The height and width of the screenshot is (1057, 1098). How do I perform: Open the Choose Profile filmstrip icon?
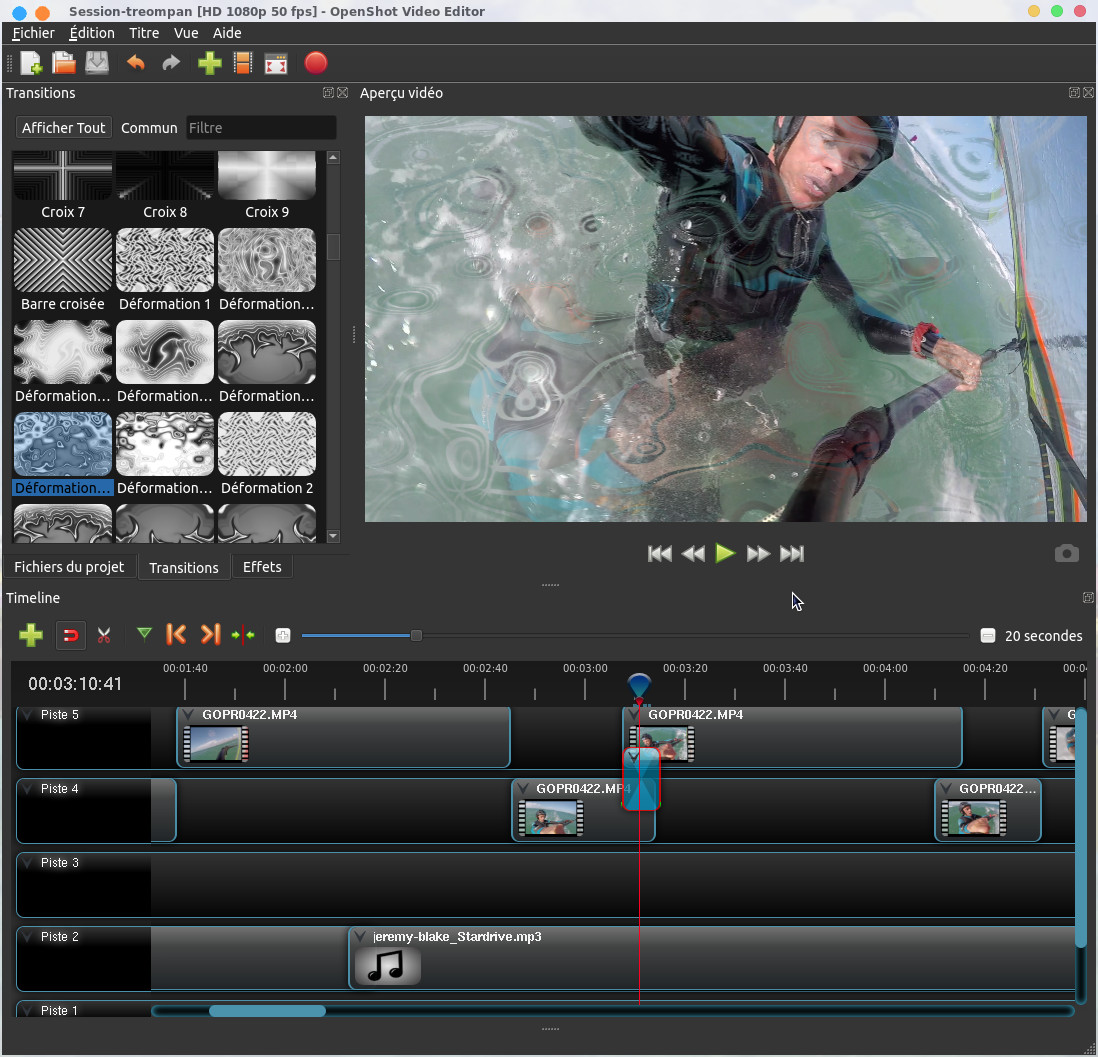tap(242, 64)
